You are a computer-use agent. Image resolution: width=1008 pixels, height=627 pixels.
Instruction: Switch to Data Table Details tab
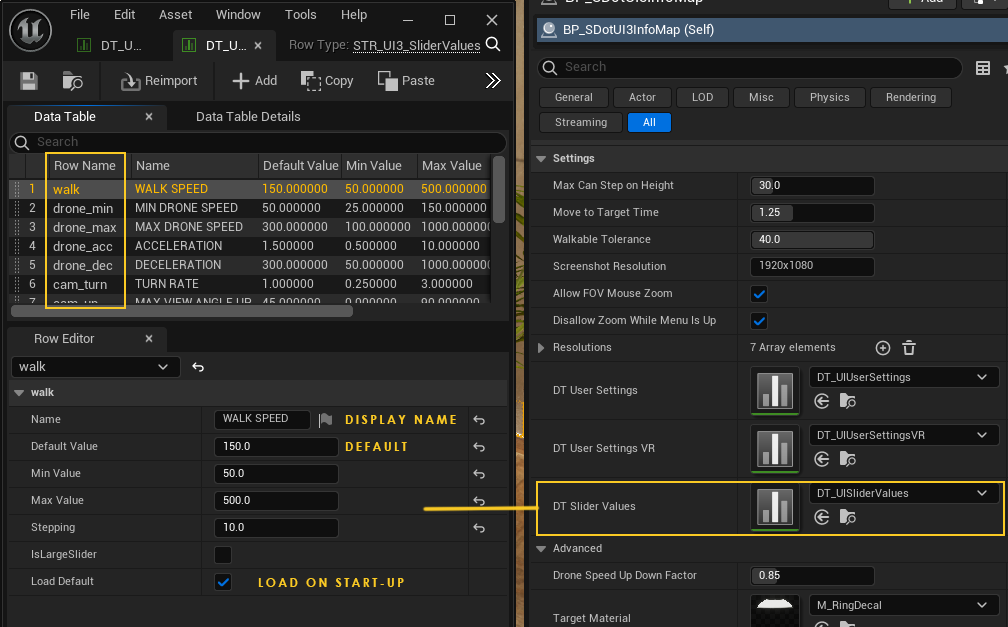click(x=248, y=116)
